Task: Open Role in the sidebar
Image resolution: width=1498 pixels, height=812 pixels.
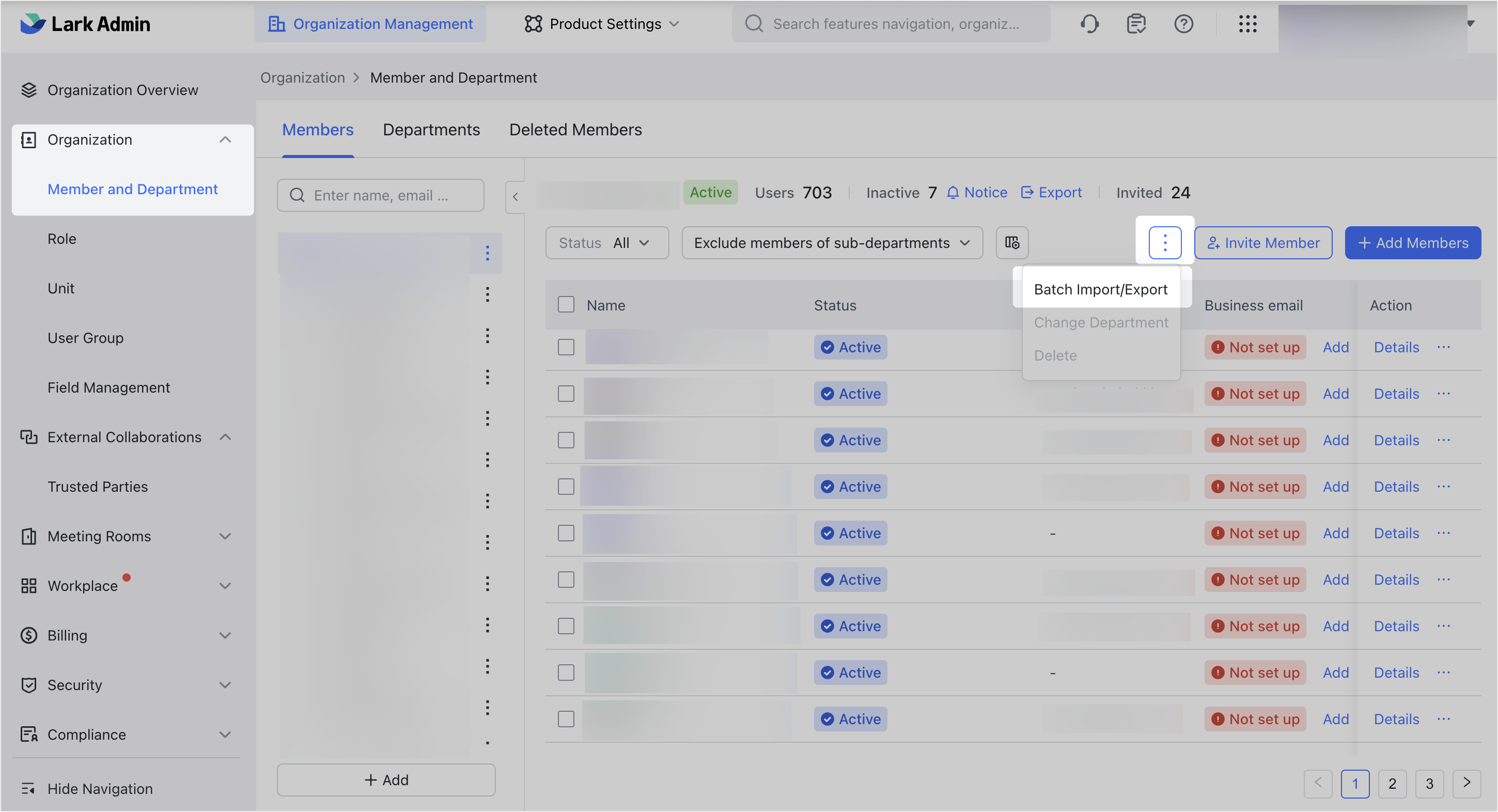Action: tap(61, 239)
